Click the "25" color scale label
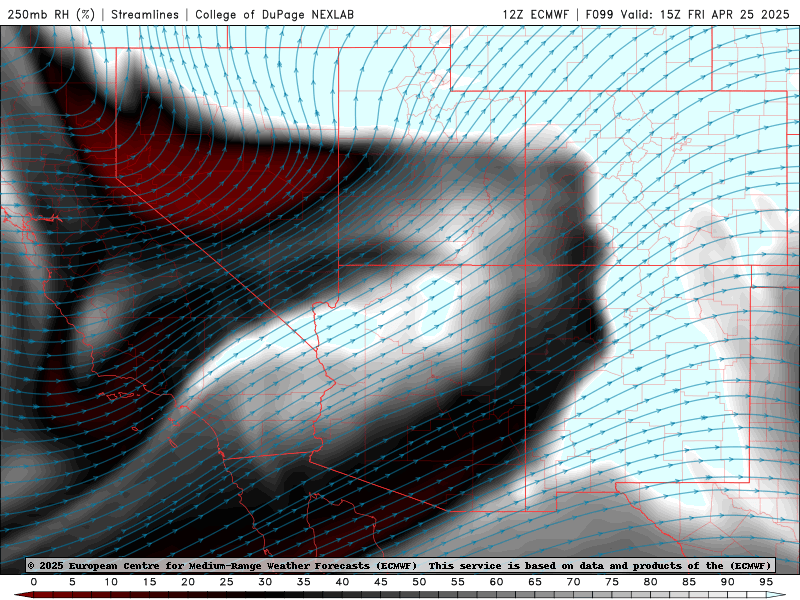The image size is (800, 600). (x=227, y=582)
